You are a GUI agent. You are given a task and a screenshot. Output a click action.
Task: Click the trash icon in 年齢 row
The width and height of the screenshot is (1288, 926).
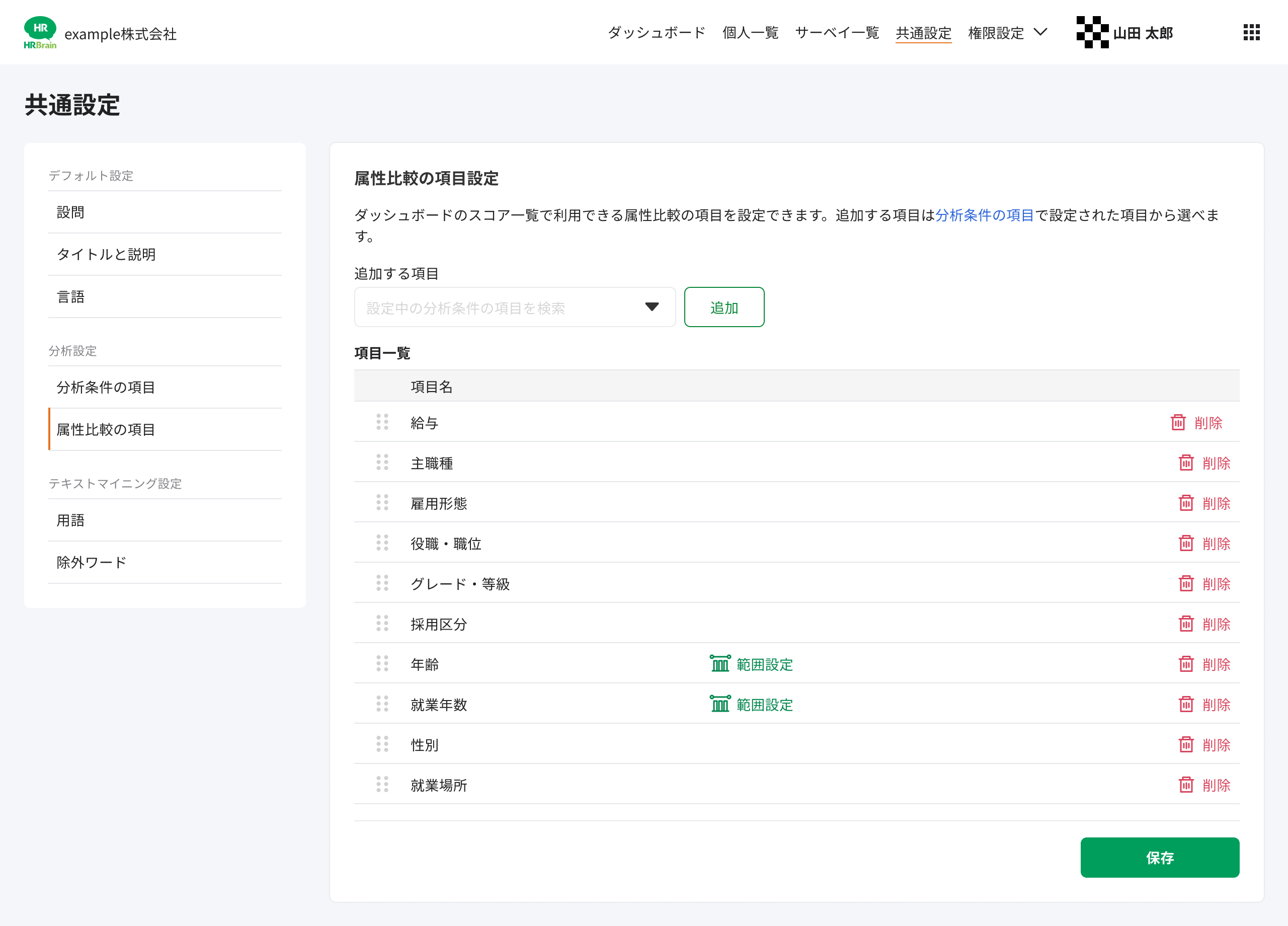(1186, 663)
